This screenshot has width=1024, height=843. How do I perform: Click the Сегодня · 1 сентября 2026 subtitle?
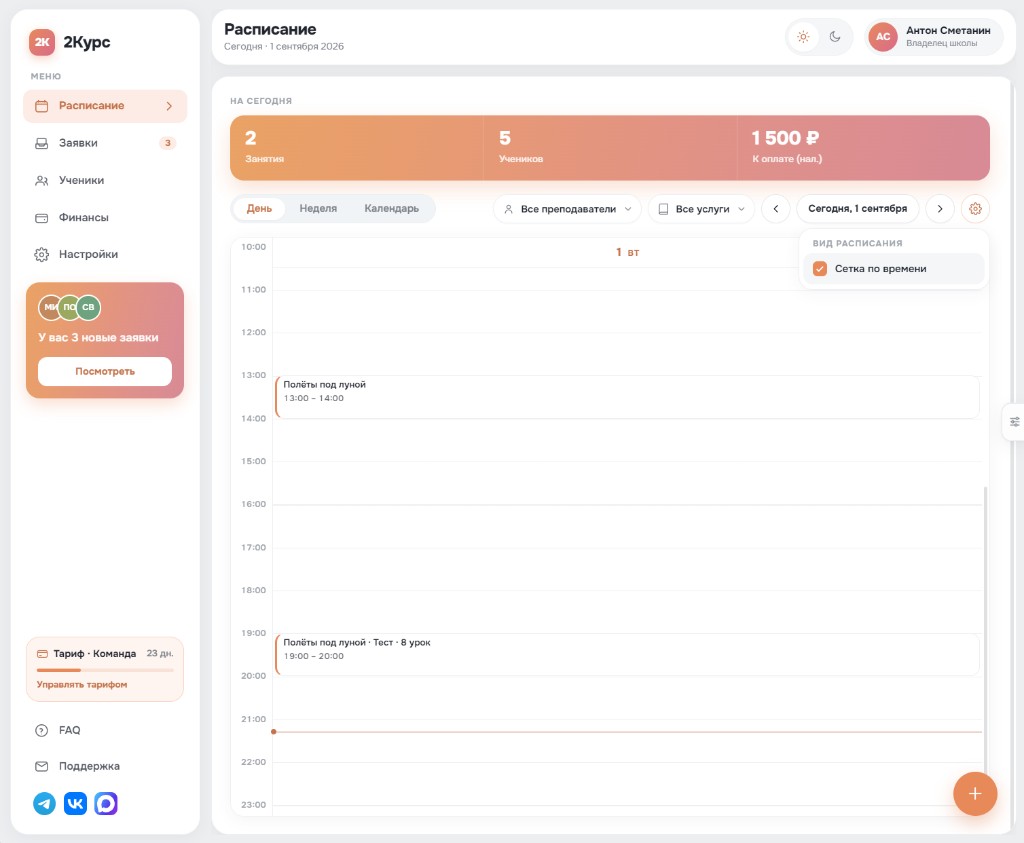coord(283,46)
